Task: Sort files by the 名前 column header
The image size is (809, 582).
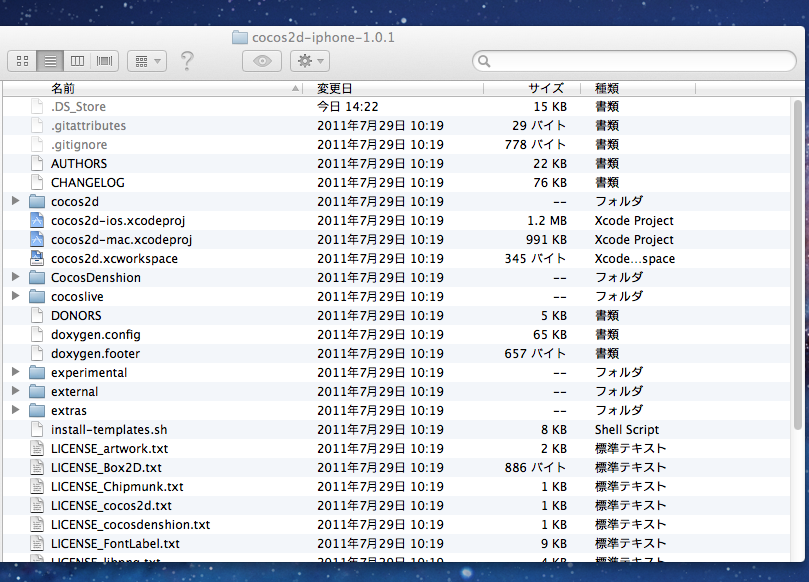Action: (x=153, y=89)
